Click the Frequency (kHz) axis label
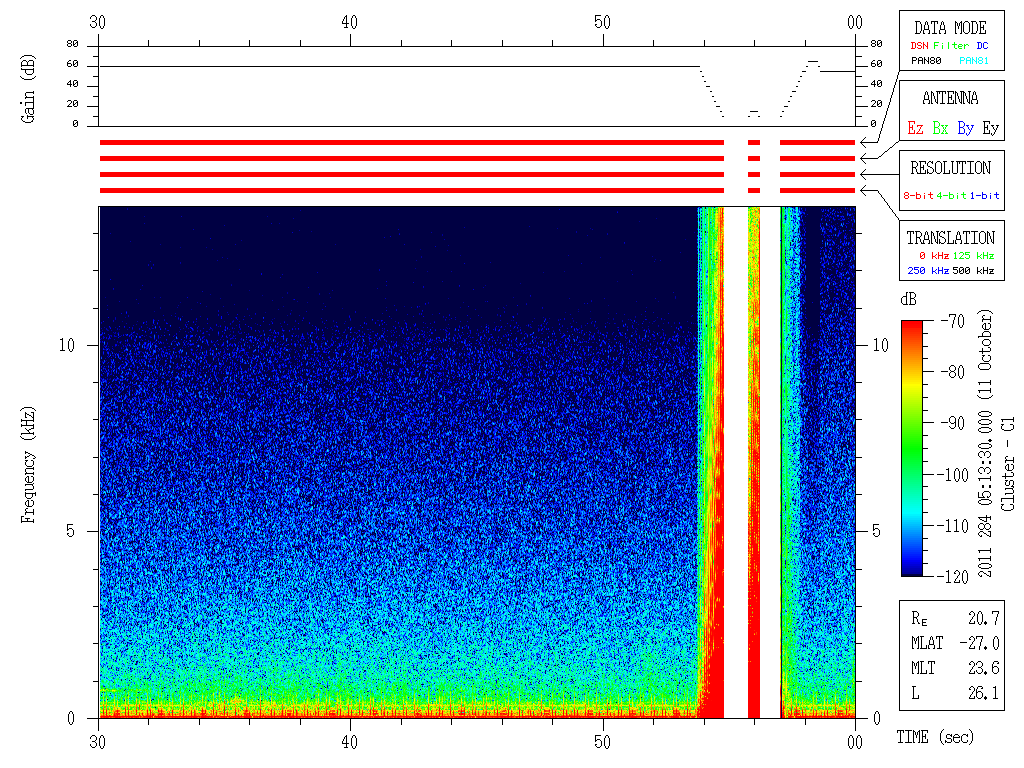 27,465
